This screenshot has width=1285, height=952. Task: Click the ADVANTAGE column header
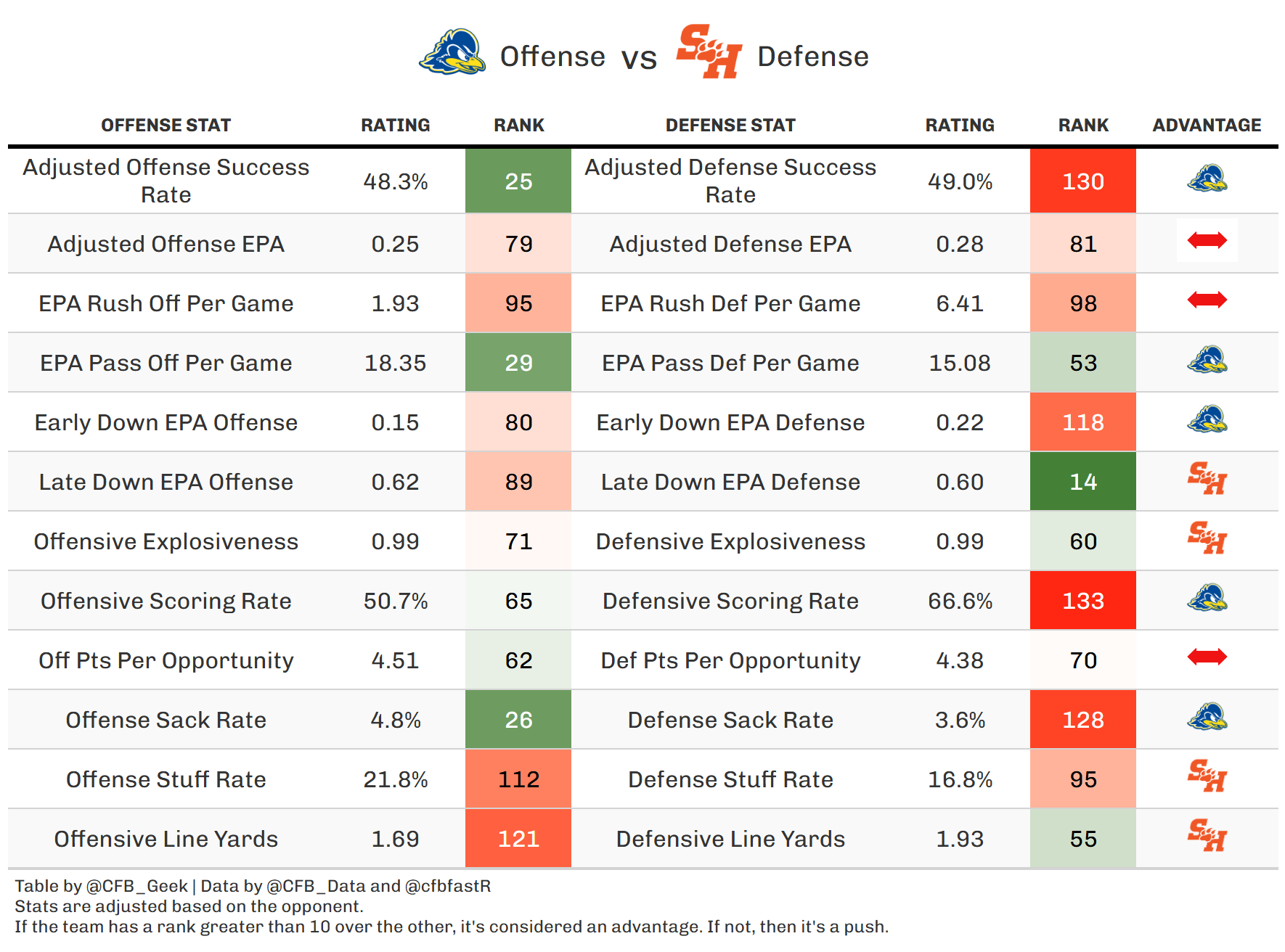(x=1207, y=126)
